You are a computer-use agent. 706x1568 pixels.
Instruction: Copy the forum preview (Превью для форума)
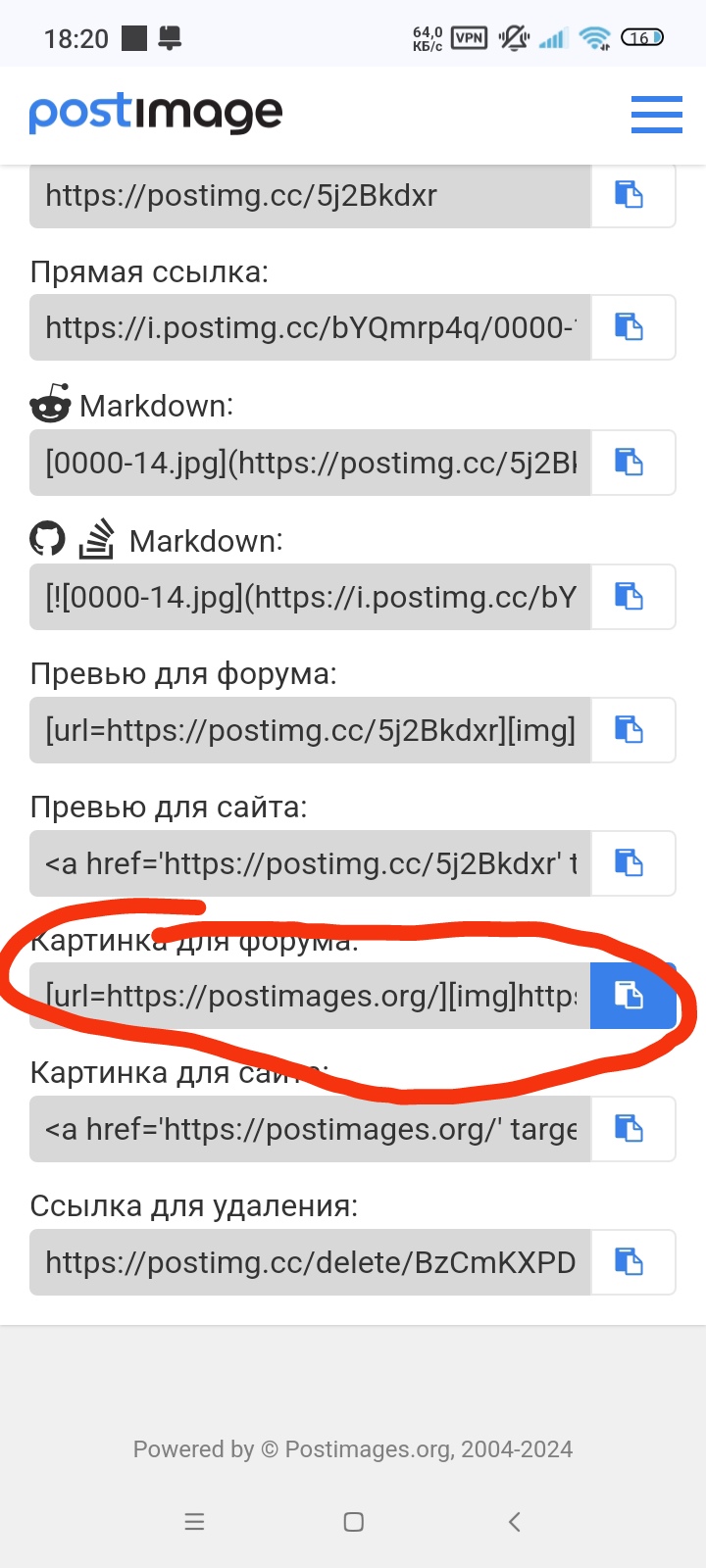coord(632,729)
